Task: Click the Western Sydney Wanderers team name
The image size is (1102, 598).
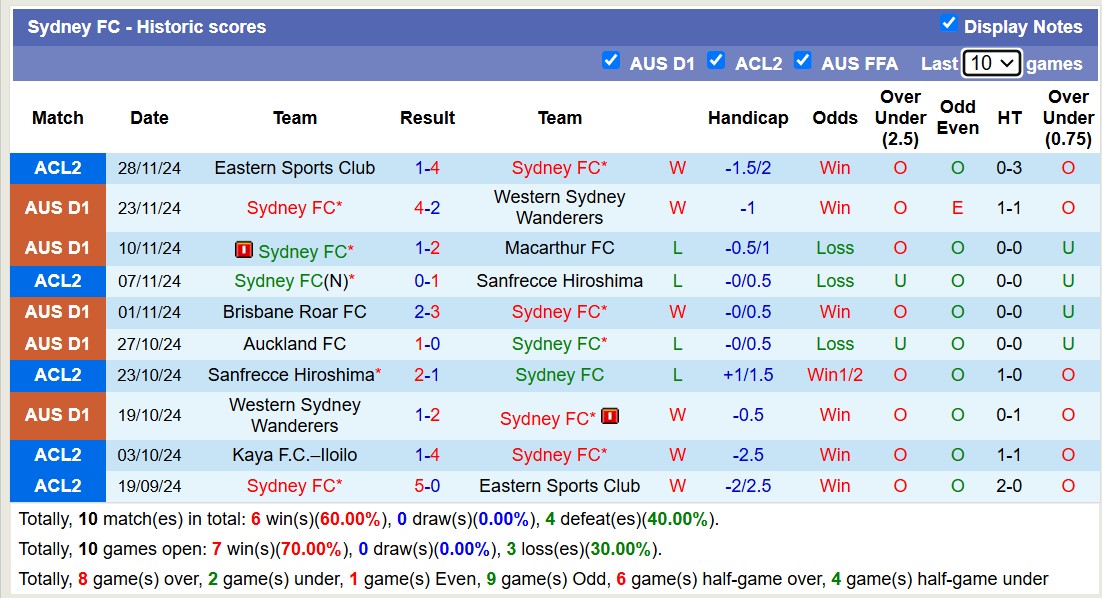Action: click(559, 208)
